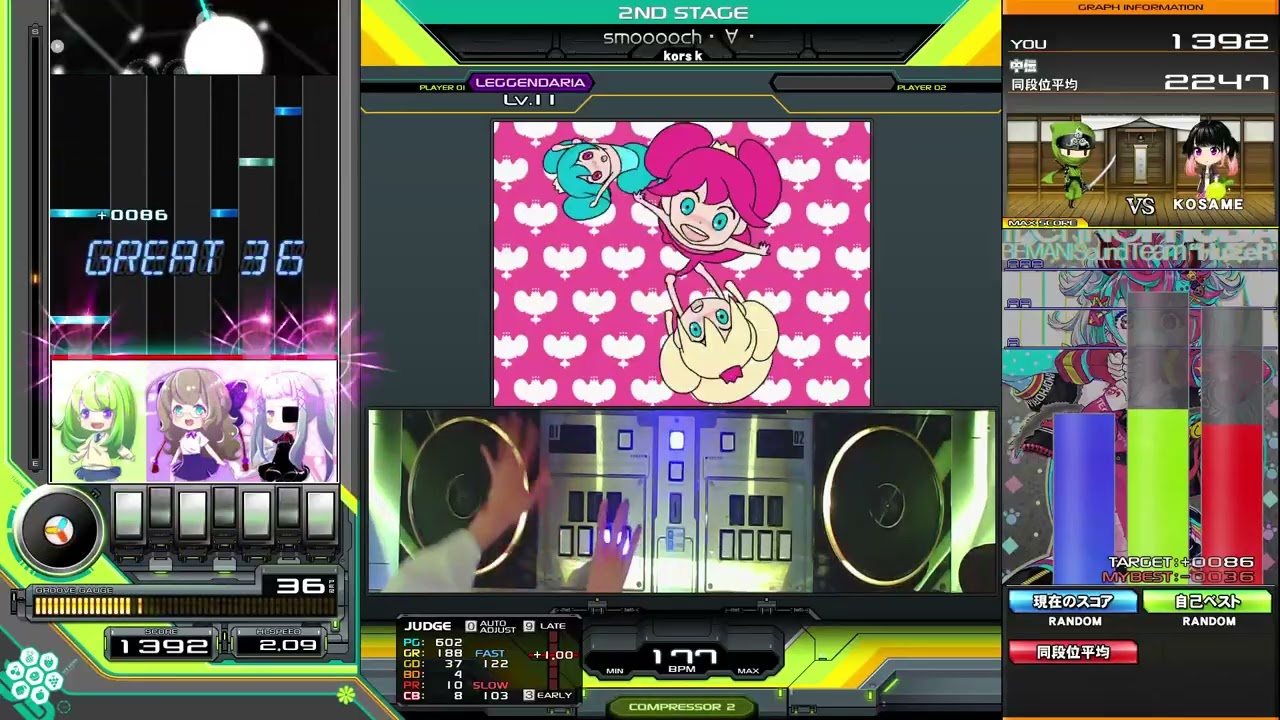Click the 177 BPM display
Image resolution: width=1280 pixels, height=720 pixels.
tap(683, 660)
